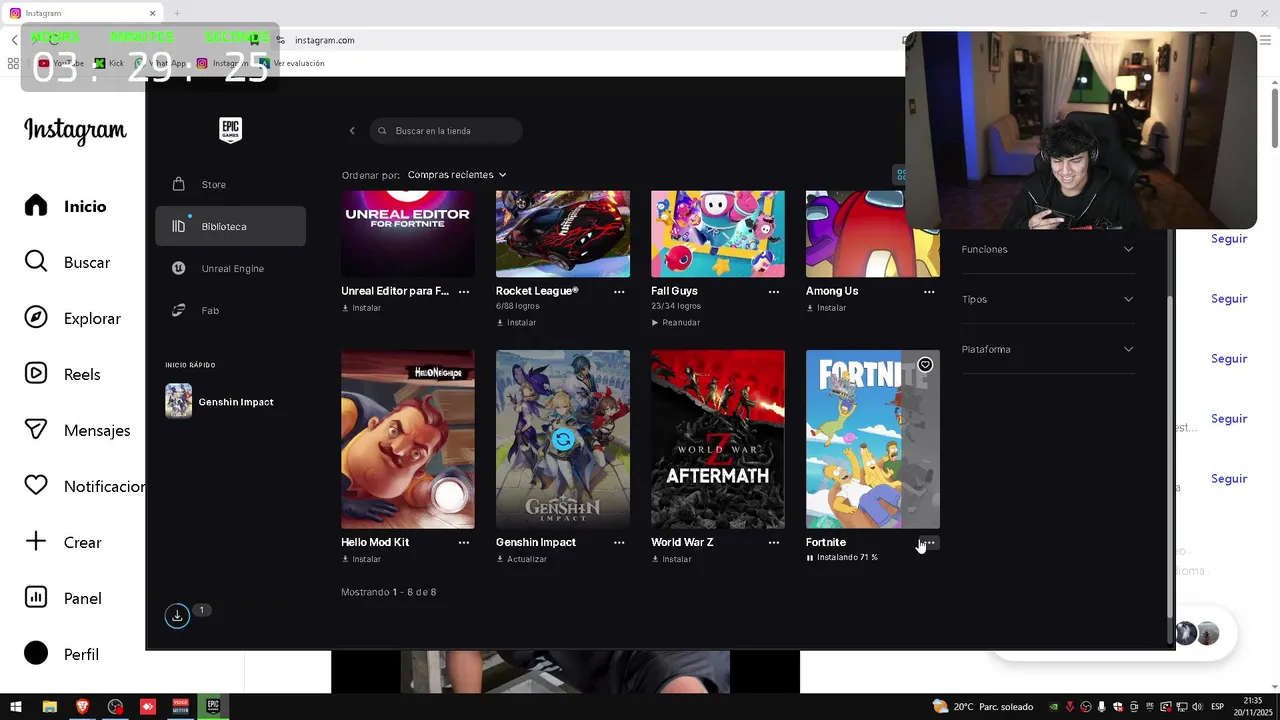This screenshot has width=1280, height=720.
Task: Click Instalar under Among Us
Action: pyautogui.click(x=826, y=308)
